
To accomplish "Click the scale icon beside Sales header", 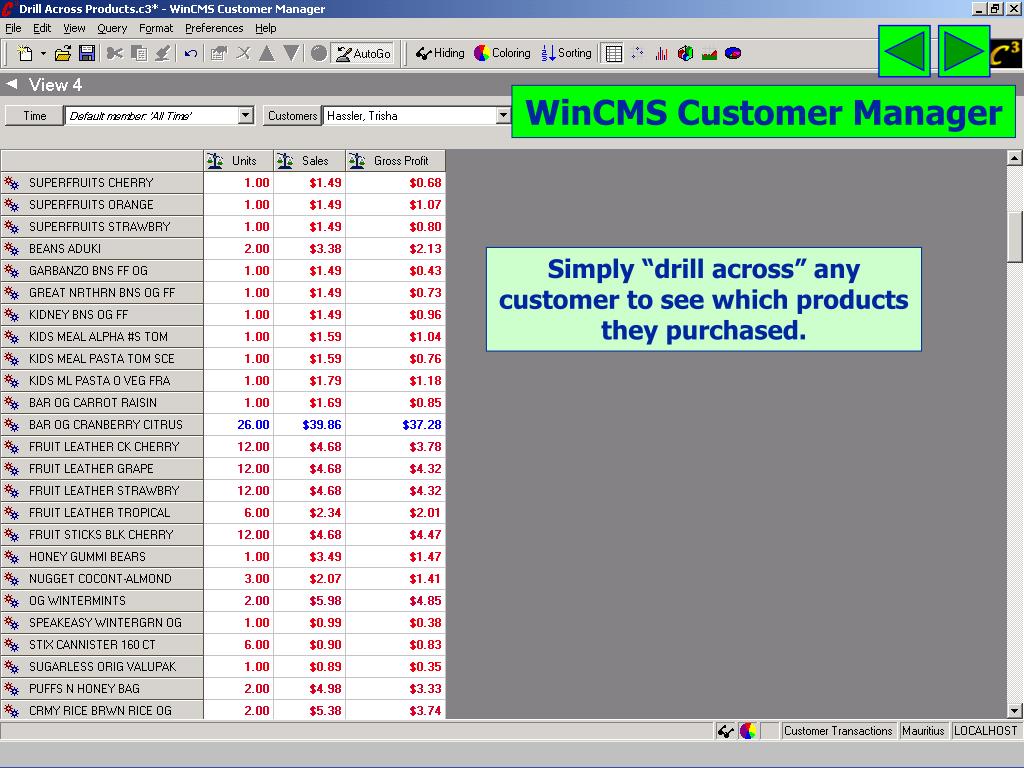I will pyautogui.click(x=285, y=161).
